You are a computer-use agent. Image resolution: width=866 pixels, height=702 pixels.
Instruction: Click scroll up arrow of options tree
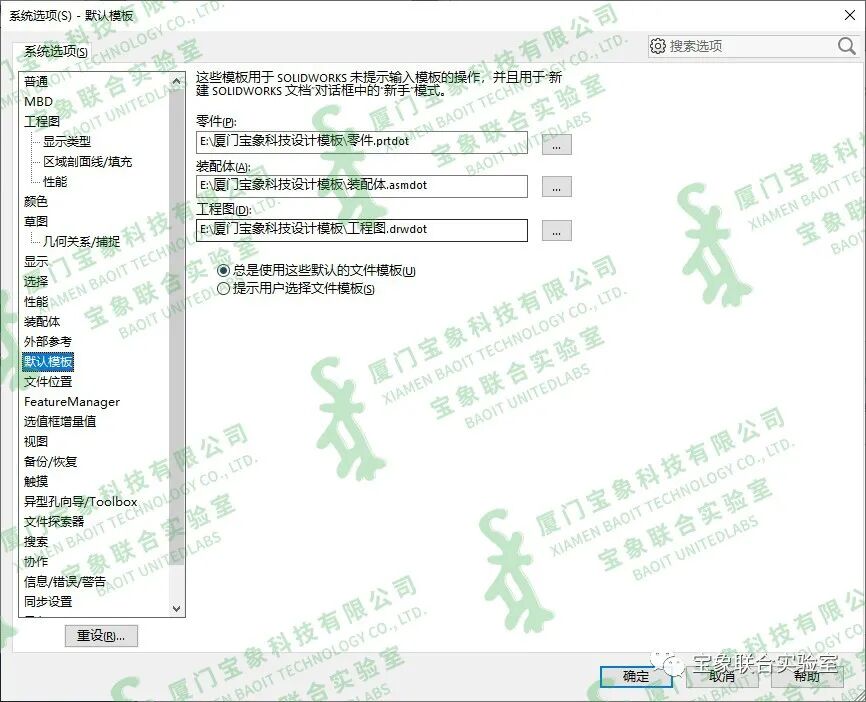coord(177,82)
